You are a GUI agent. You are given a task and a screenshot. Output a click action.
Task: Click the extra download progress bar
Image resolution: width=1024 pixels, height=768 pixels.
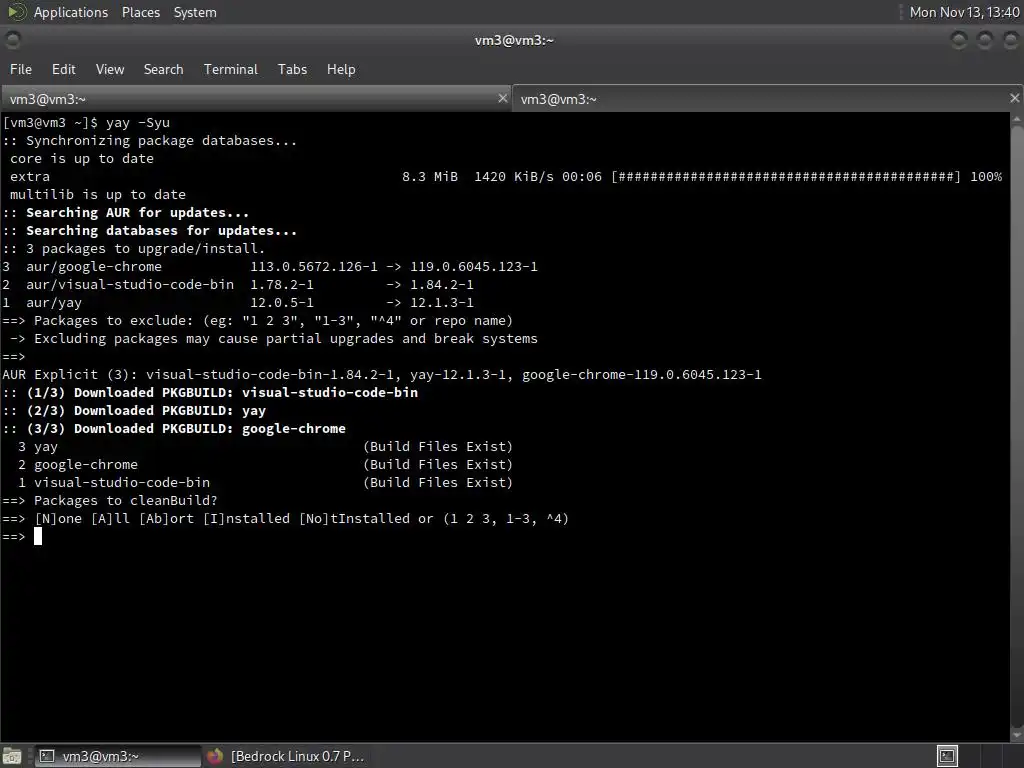pyautogui.click(x=786, y=177)
